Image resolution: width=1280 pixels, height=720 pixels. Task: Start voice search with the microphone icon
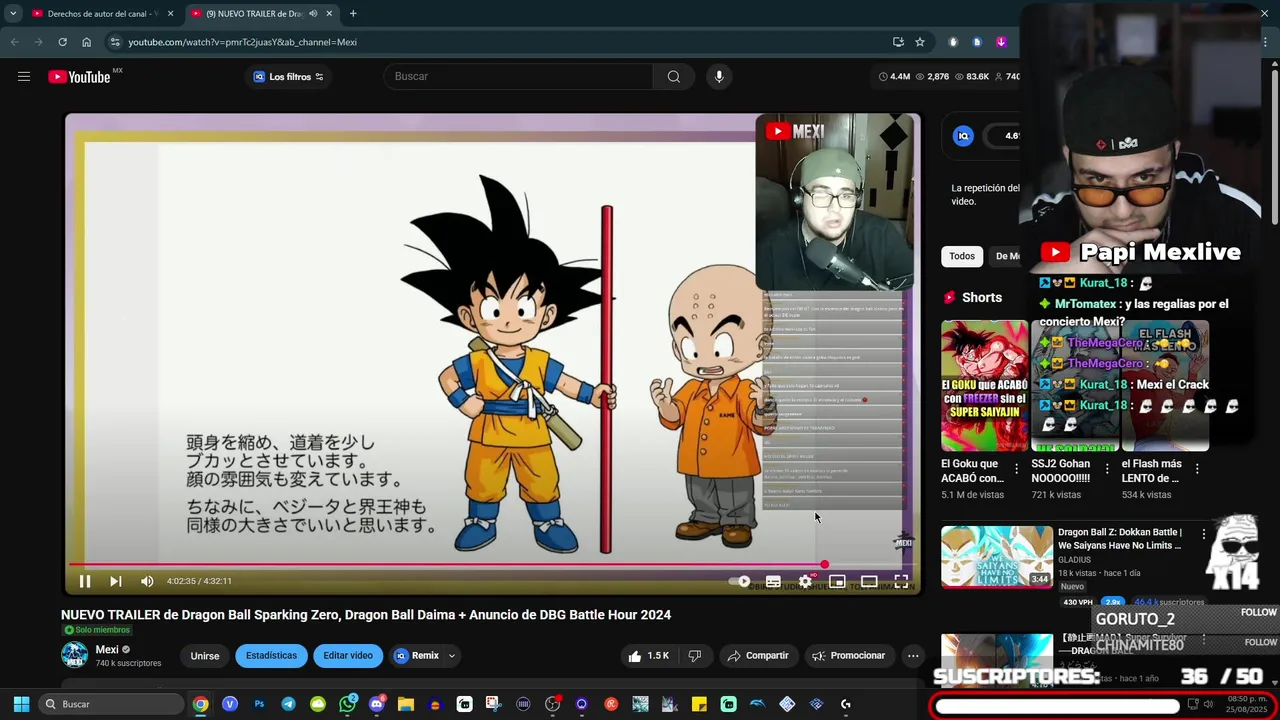(718, 77)
